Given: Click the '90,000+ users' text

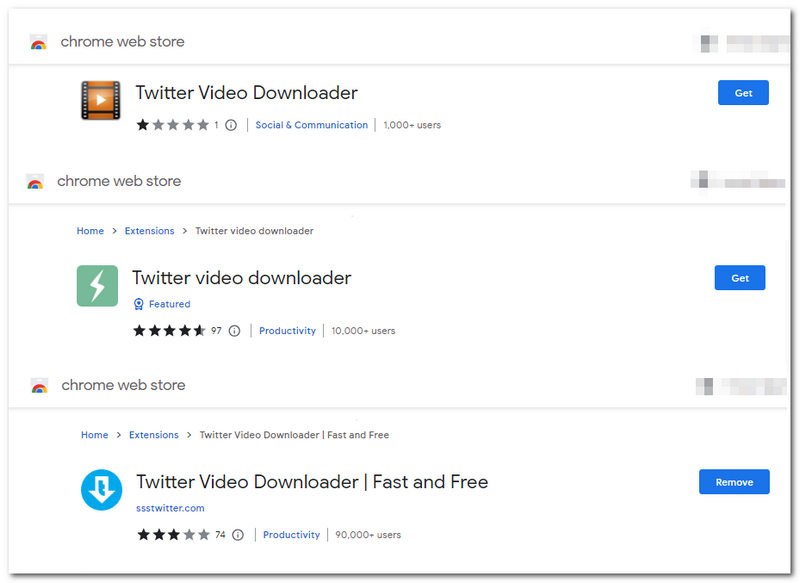Looking at the screenshot, I should pos(368,535).
